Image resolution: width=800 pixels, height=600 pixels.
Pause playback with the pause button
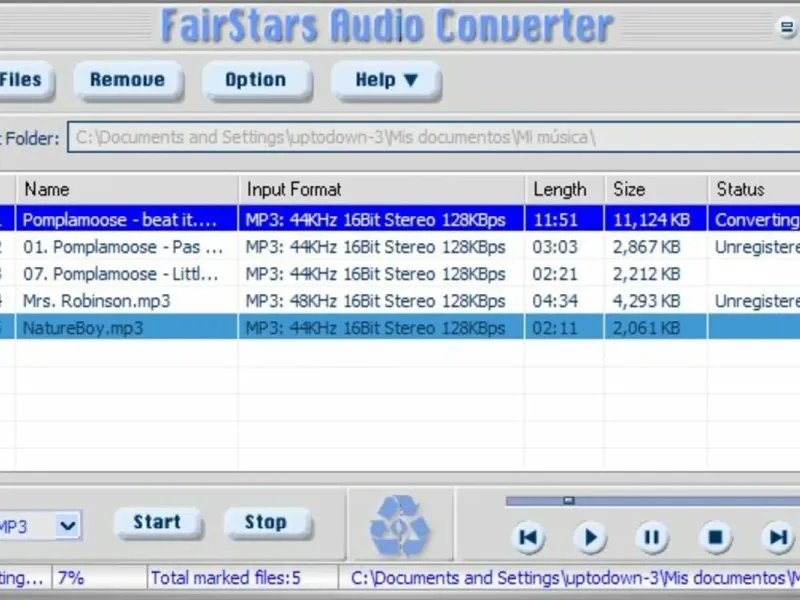pos(652,537)
